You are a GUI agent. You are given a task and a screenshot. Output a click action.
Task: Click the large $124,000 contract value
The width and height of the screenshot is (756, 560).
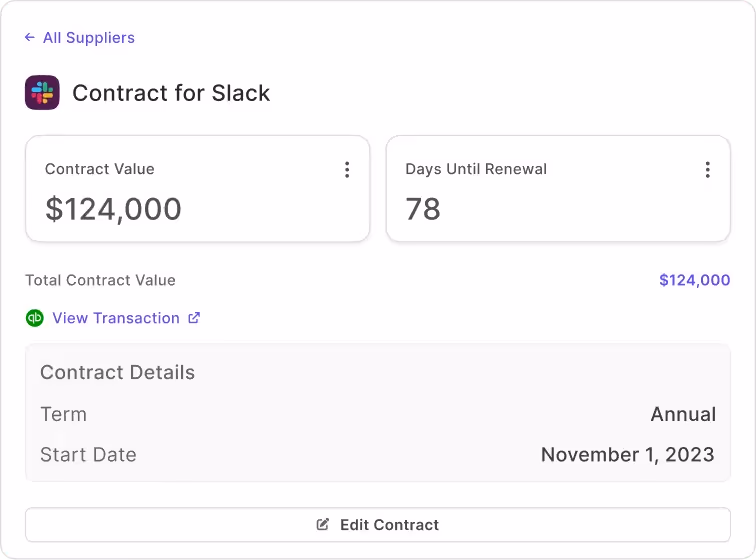pos(113,209)
